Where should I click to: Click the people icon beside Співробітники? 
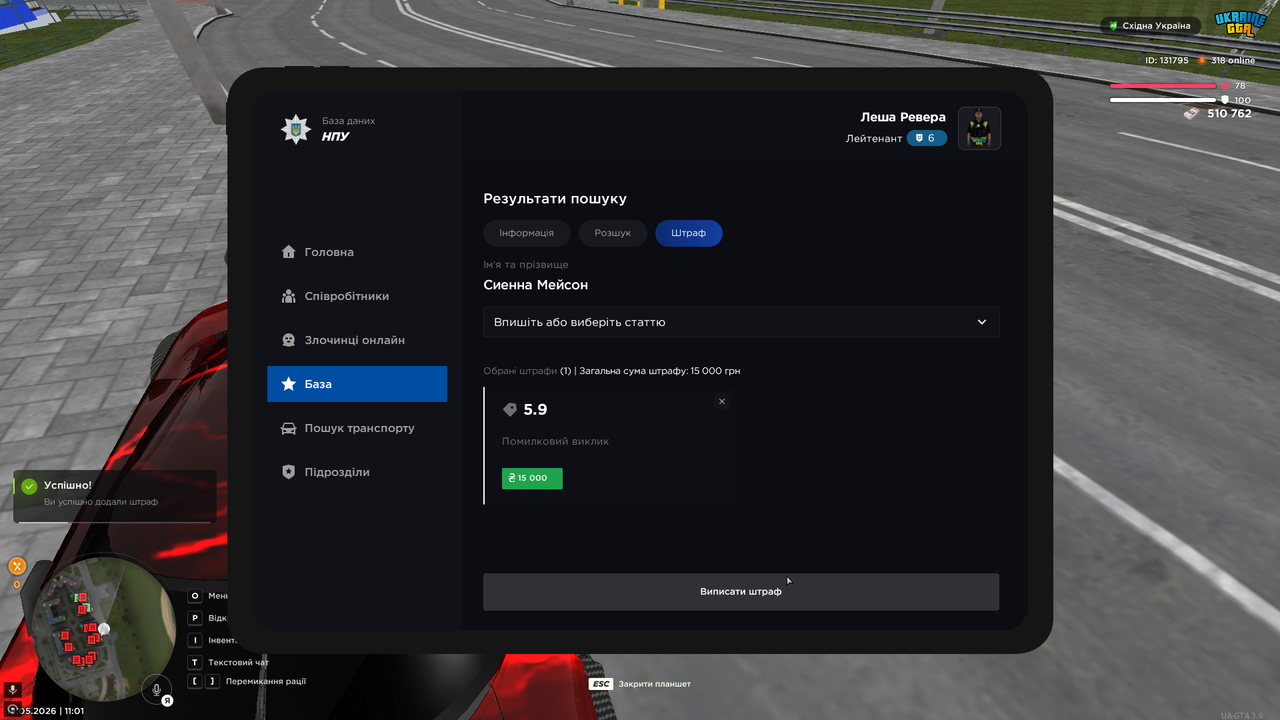pos(289,296)
